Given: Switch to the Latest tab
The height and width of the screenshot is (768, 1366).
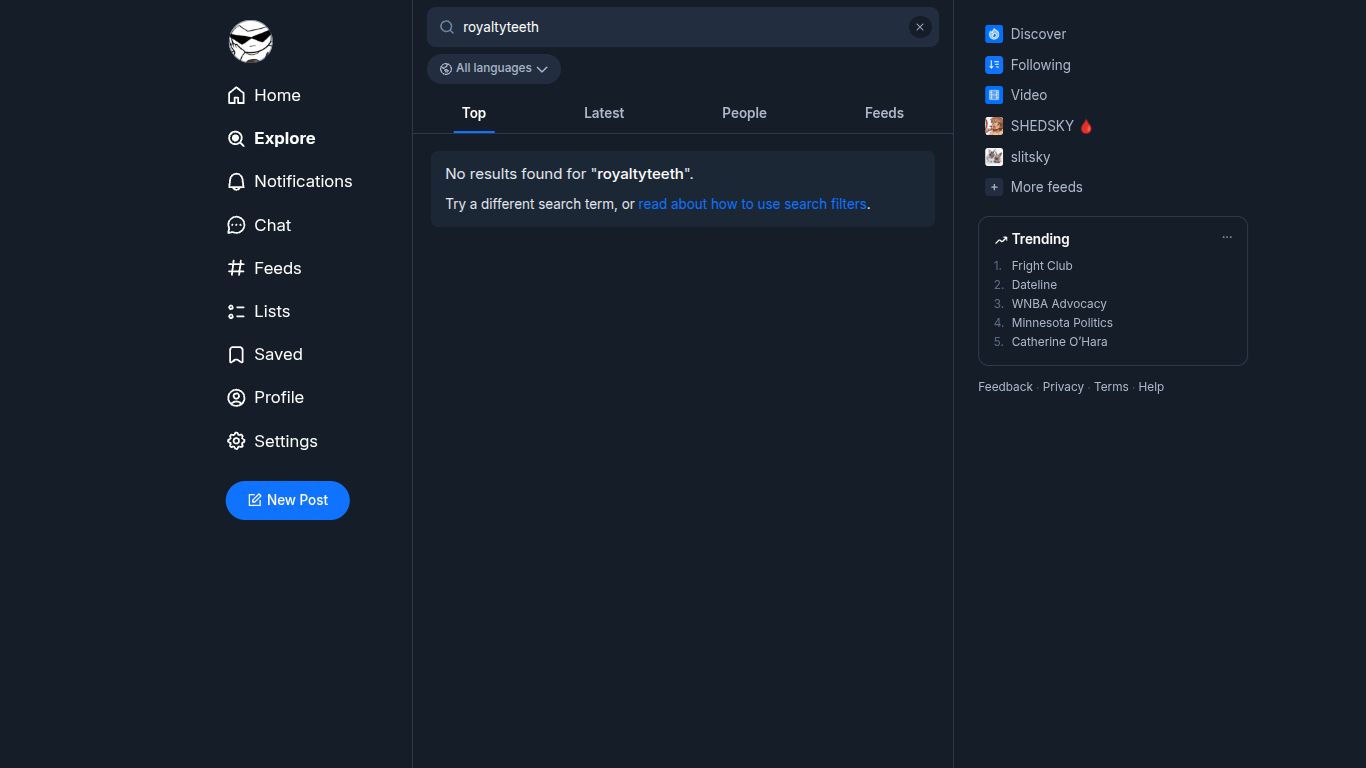Looking at the screenshot, I should pyautogui.click(x=604, y=113).
